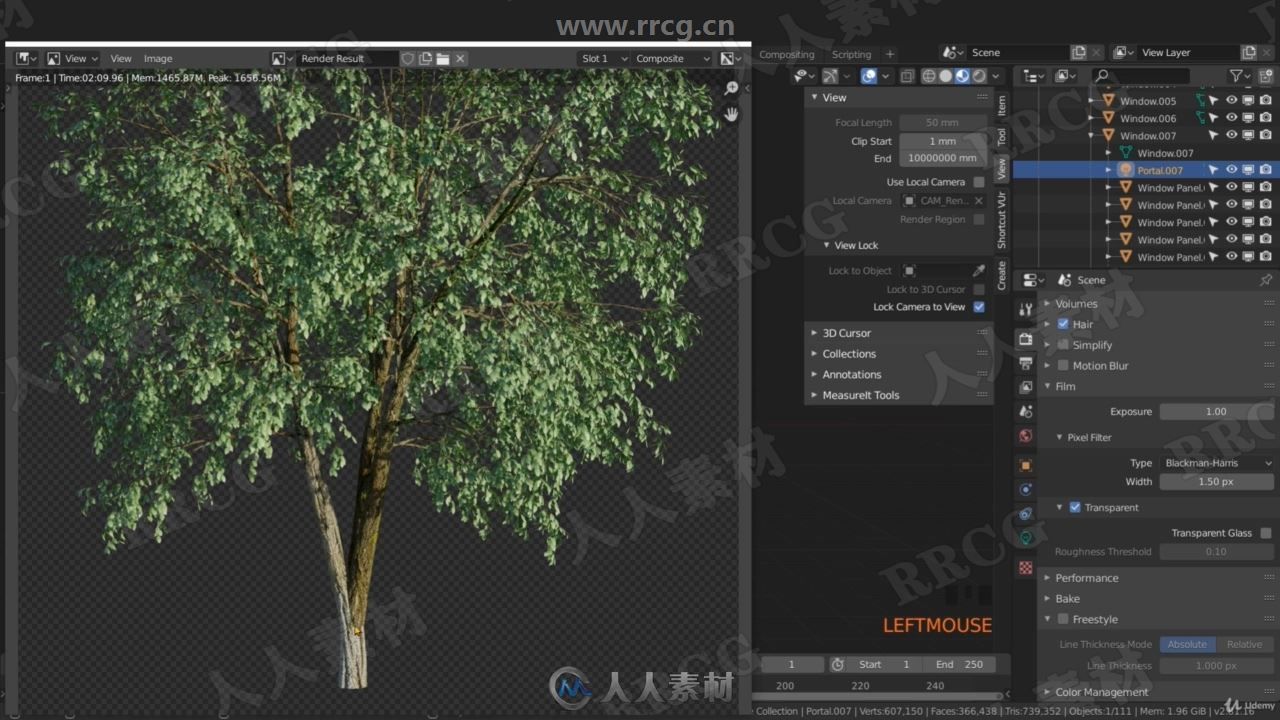The image size is (1280, 720).
Task: Toggle X-ray mode in viewport
Action: tap(906, 76)
